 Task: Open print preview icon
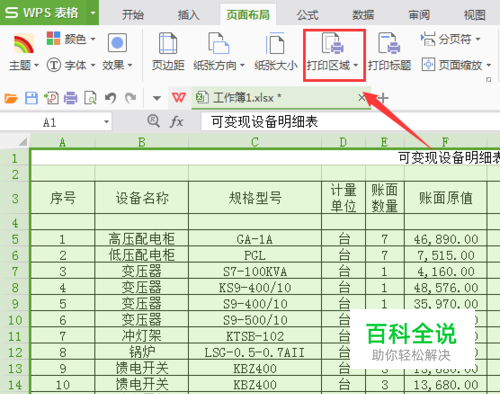click(90, 98)
